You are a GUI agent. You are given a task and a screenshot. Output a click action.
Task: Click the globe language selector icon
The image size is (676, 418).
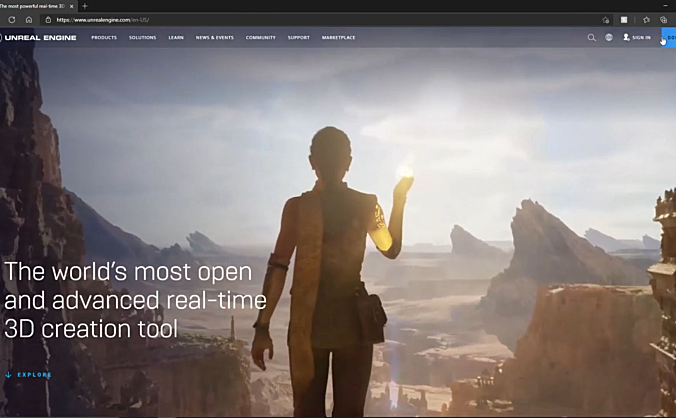[x=608, y=38]
